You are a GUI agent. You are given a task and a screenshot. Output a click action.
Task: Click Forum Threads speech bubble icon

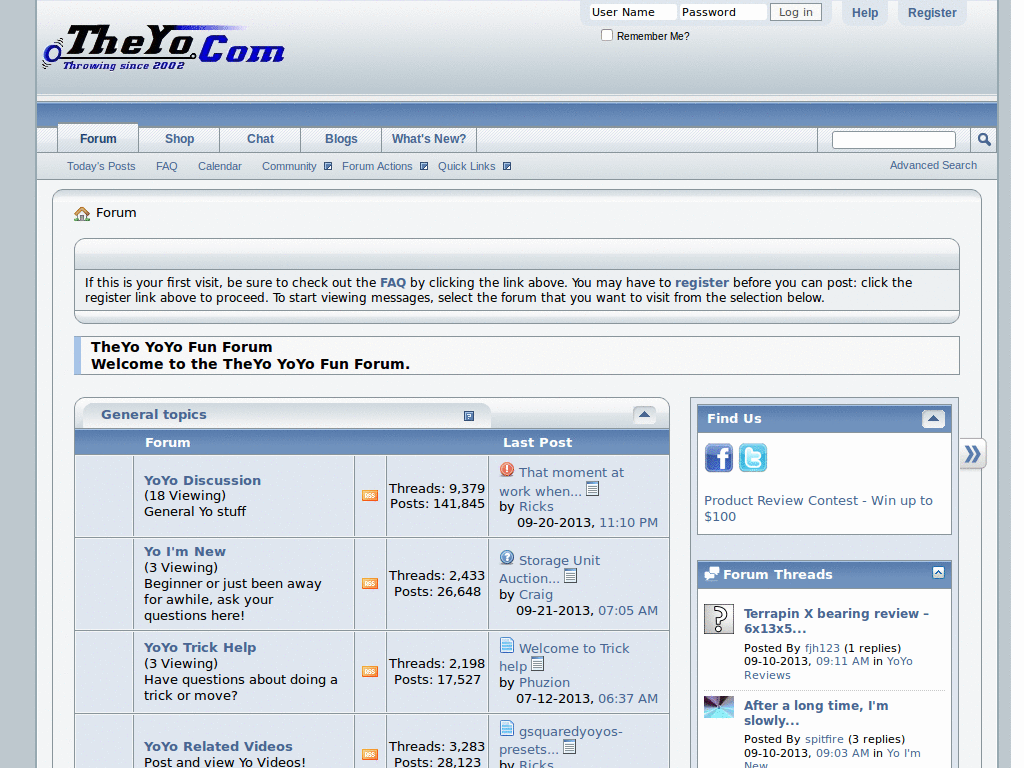point(711,574)
